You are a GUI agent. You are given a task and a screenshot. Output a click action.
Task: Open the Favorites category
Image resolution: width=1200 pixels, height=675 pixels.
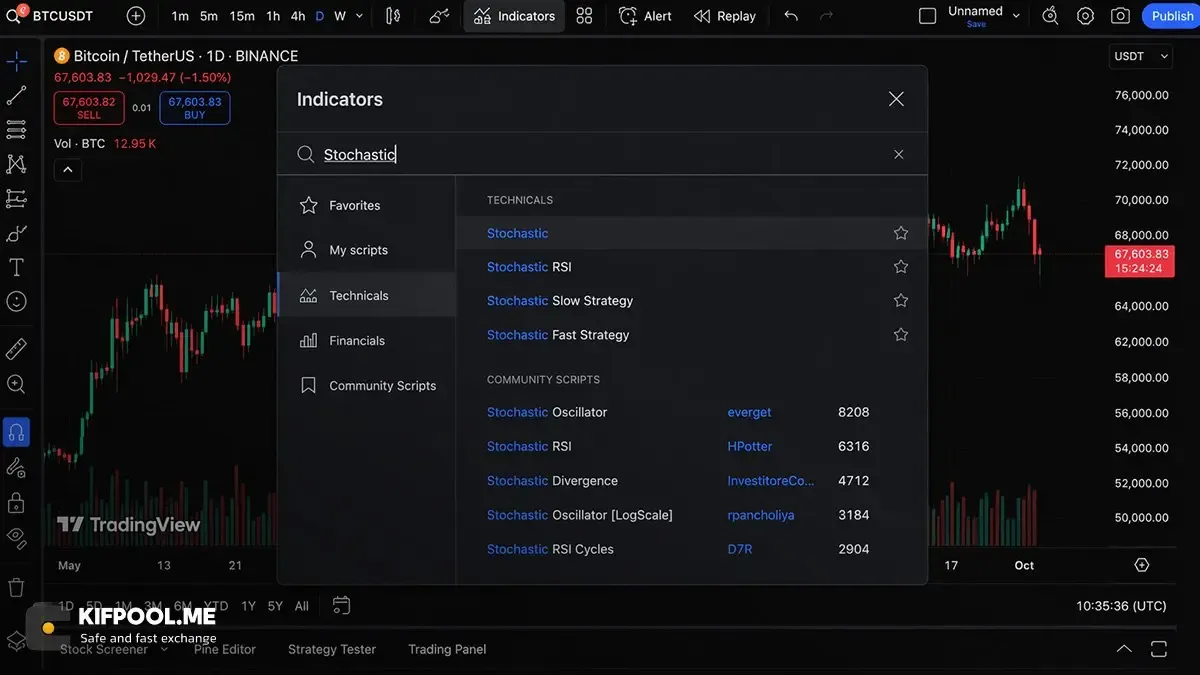coord(366,205)
